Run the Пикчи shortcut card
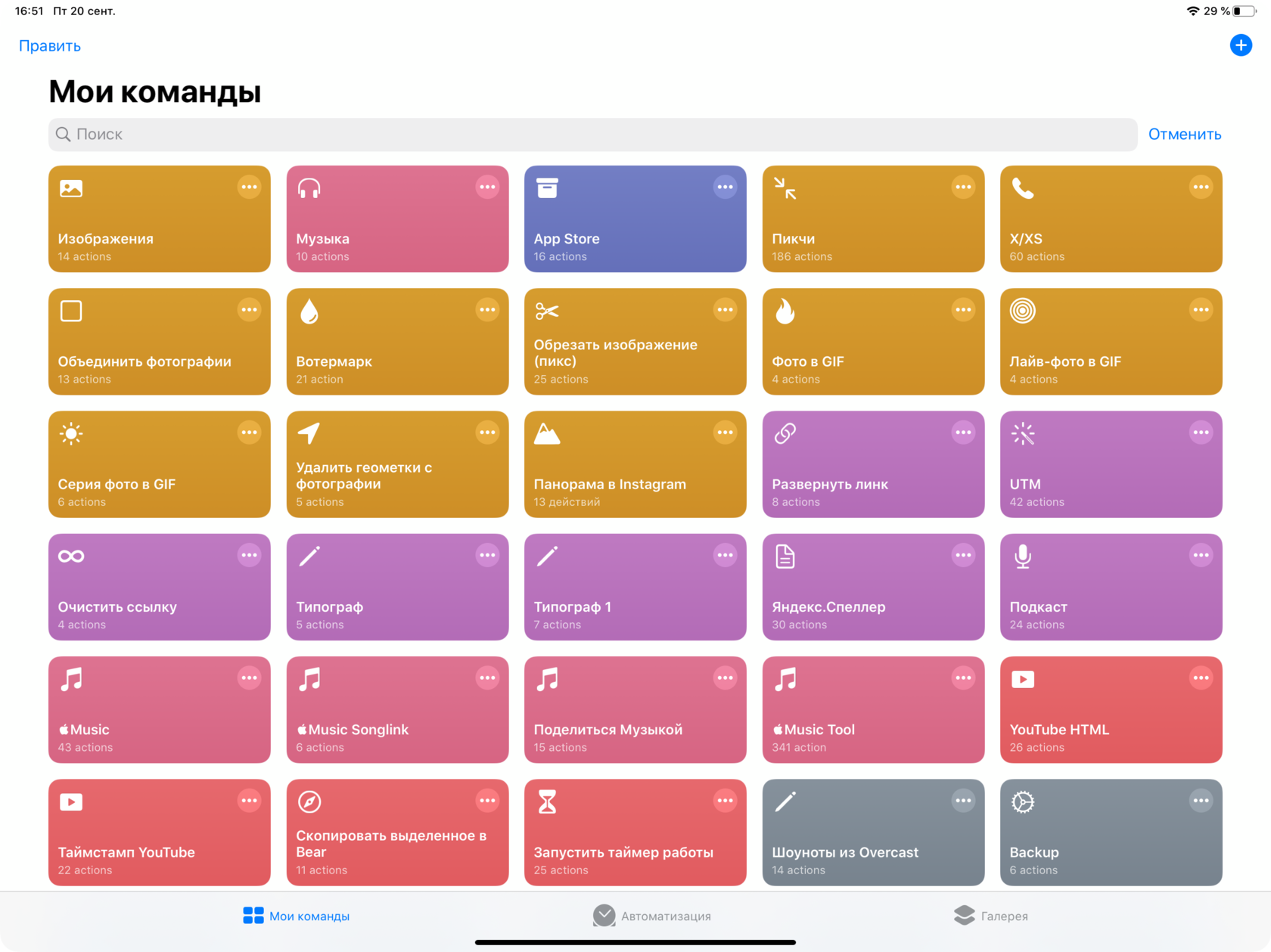 click(873, 219)
